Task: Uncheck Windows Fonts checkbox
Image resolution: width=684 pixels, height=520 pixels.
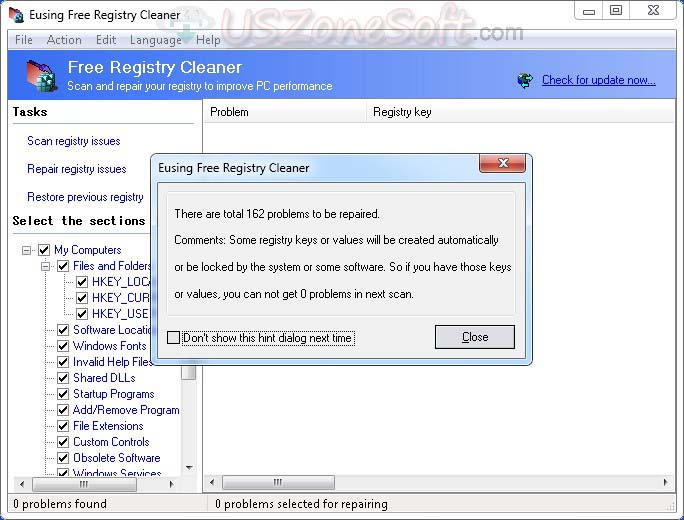Action: [x=63, y=346]
